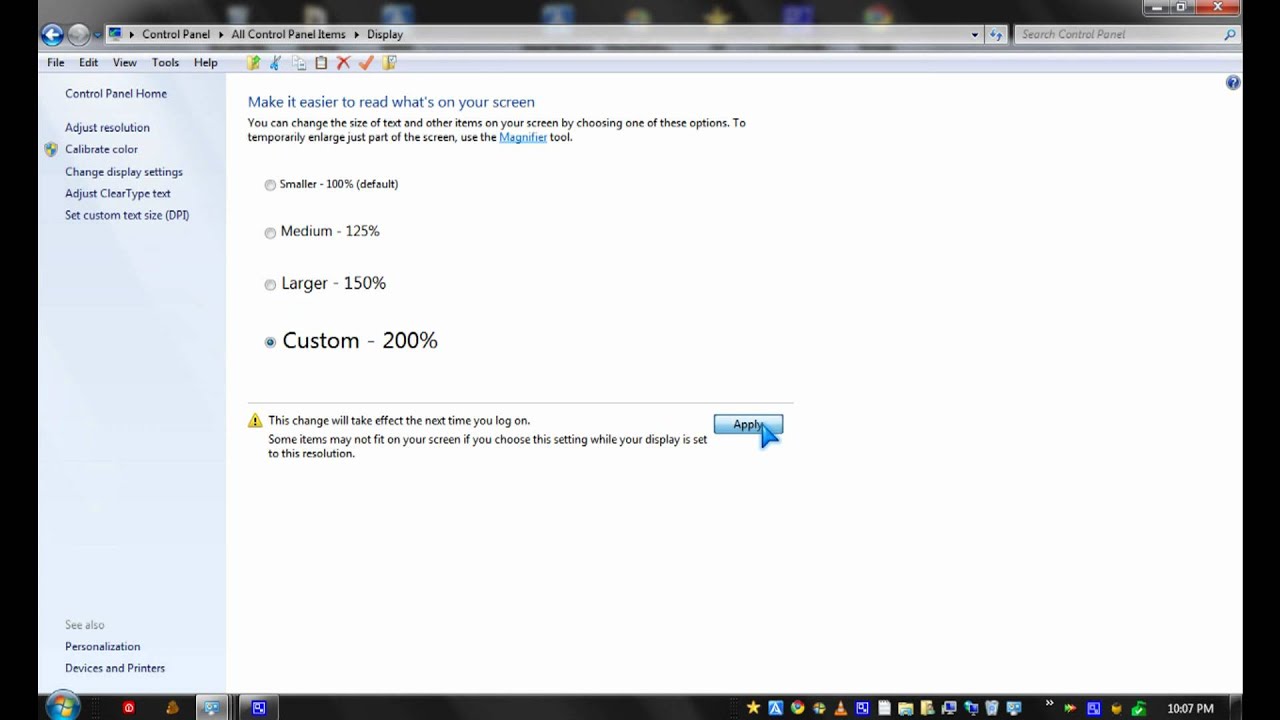Go to Control Panel Home

(116, 93)
